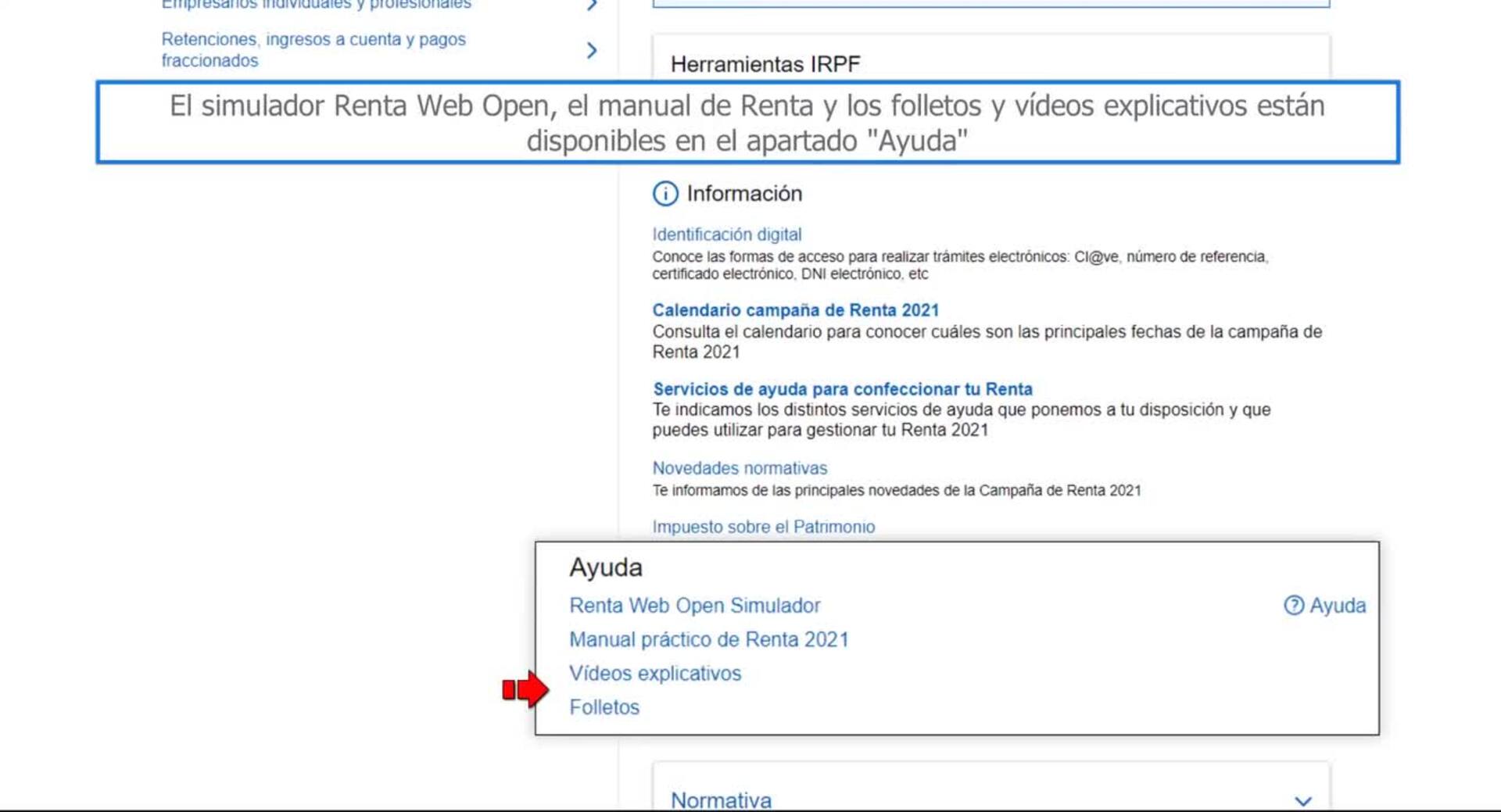Open Calendario campaña de Renta 2021
This screenshot has height=812, width=1501.
pyautogui.click(x=795, y=310)
